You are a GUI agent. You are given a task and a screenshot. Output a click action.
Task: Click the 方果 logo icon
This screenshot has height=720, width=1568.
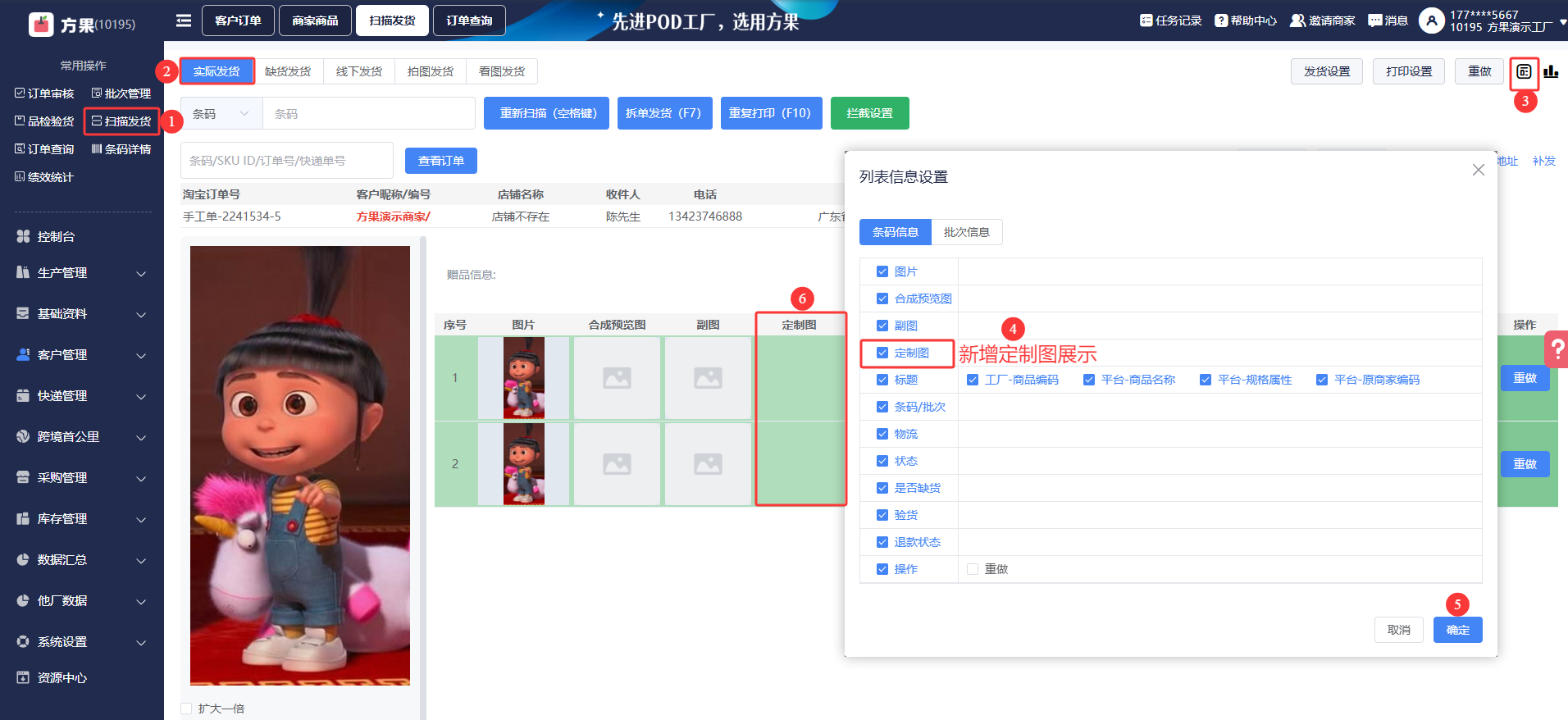pyautogui.click(x=41, y=25)
